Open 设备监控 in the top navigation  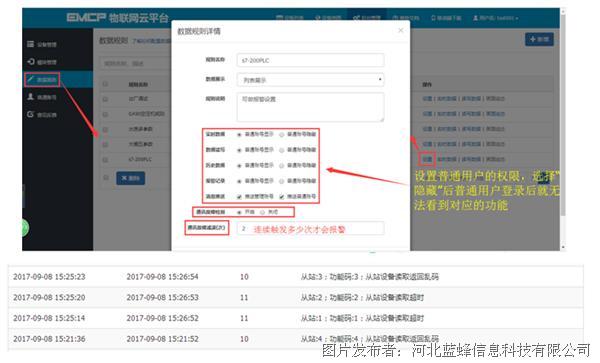coord(290,18)
